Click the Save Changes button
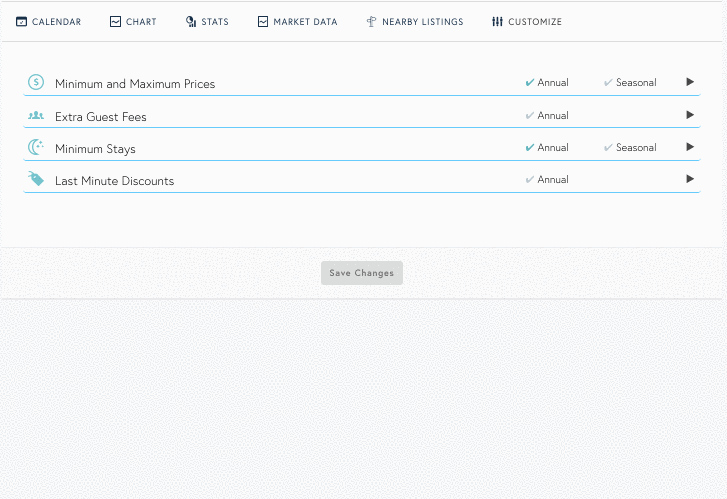 (362, 273)
